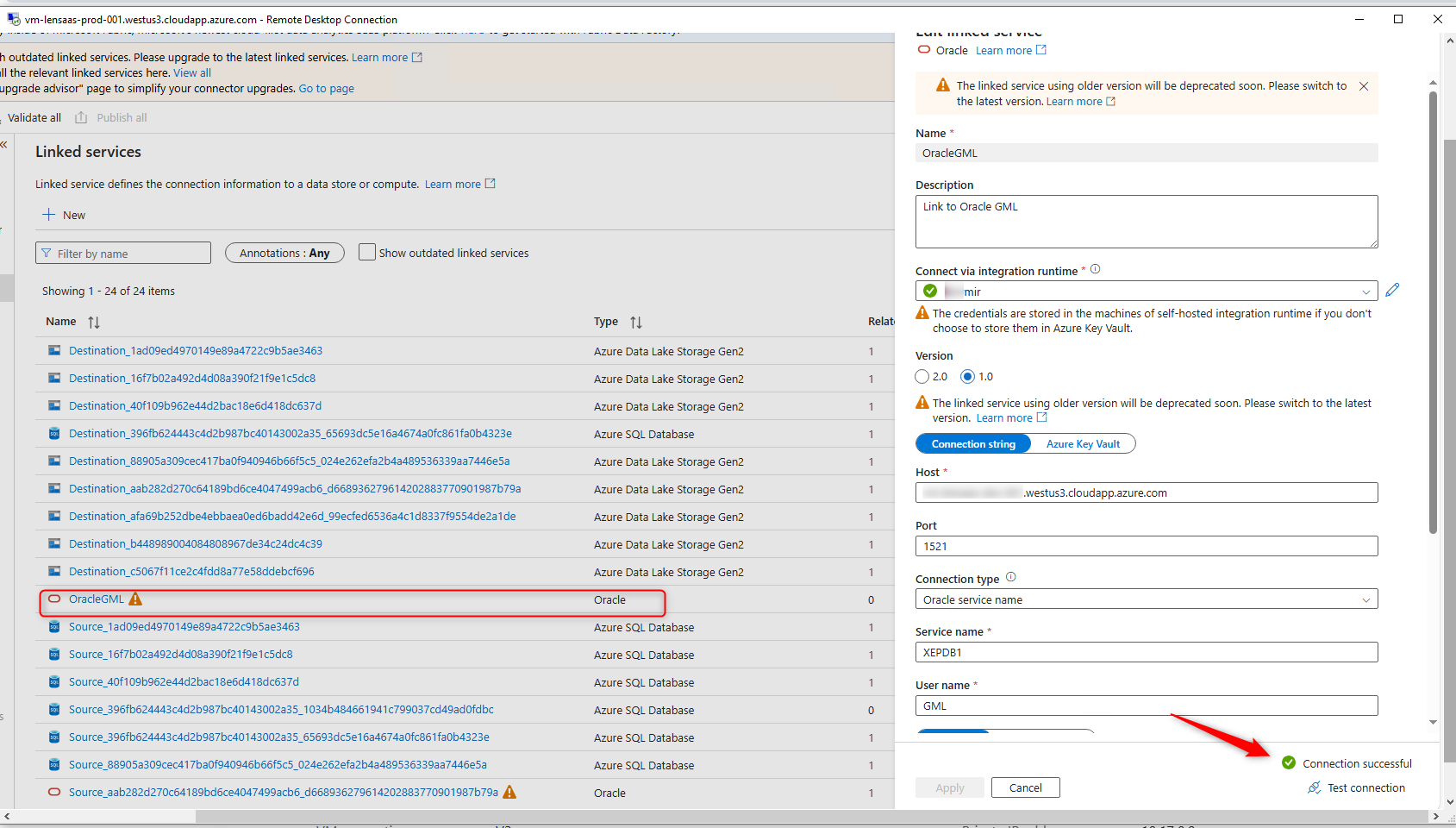Click the Oracle icon of Source_aab282d270c64189bd6ce4047499acb6 row

(x=54, y=792)
